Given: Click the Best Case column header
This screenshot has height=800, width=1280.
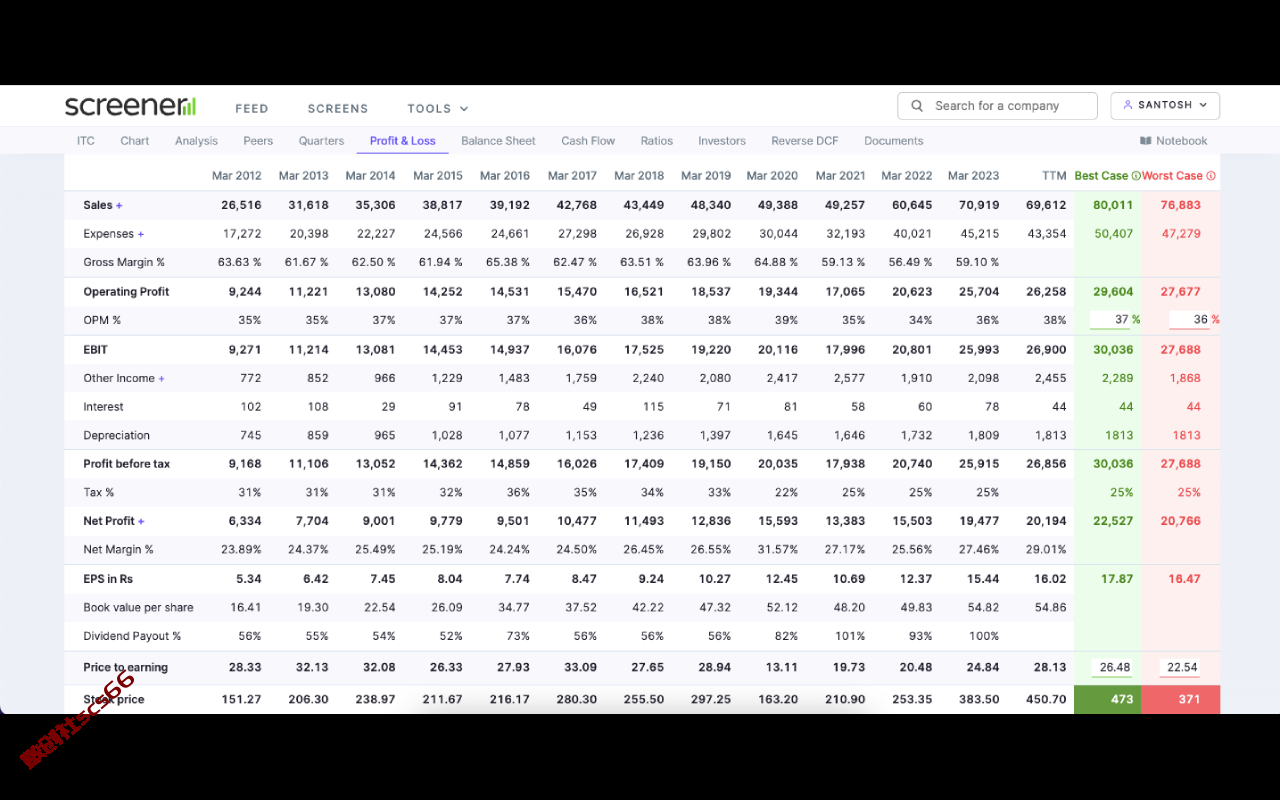Looking at the screenshot, I should click(1101, 176).
